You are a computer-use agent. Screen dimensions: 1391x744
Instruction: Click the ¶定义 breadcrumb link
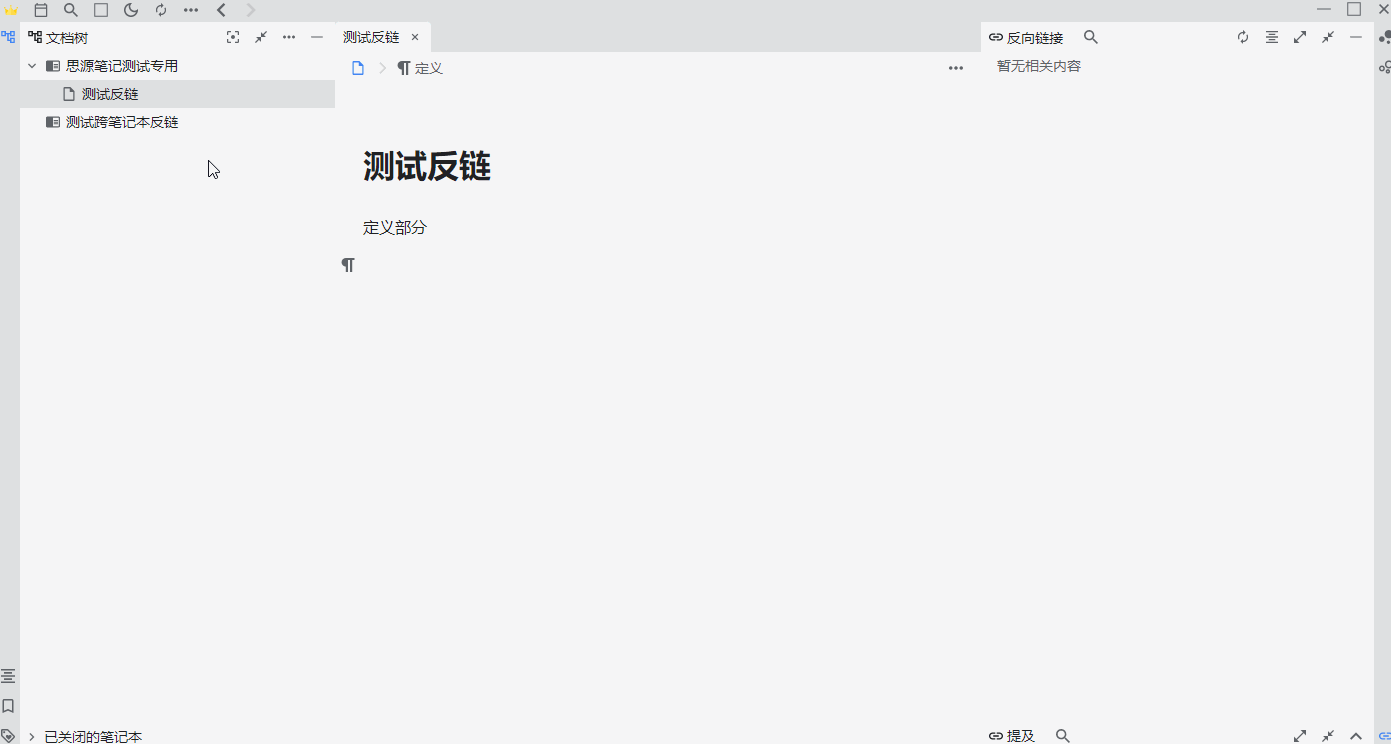[420, 68]
